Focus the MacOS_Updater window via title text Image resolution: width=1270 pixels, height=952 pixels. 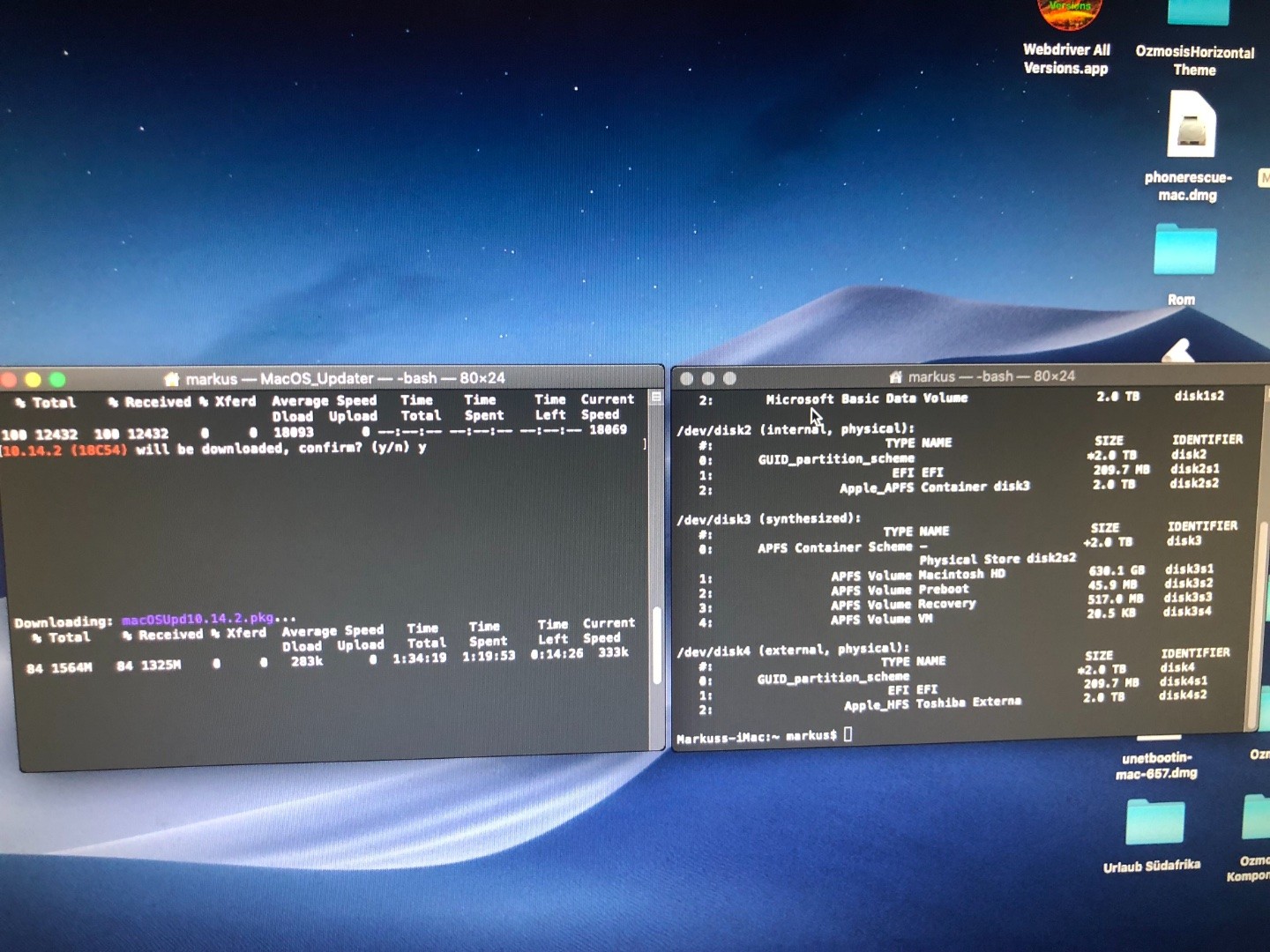coord(345,378)
